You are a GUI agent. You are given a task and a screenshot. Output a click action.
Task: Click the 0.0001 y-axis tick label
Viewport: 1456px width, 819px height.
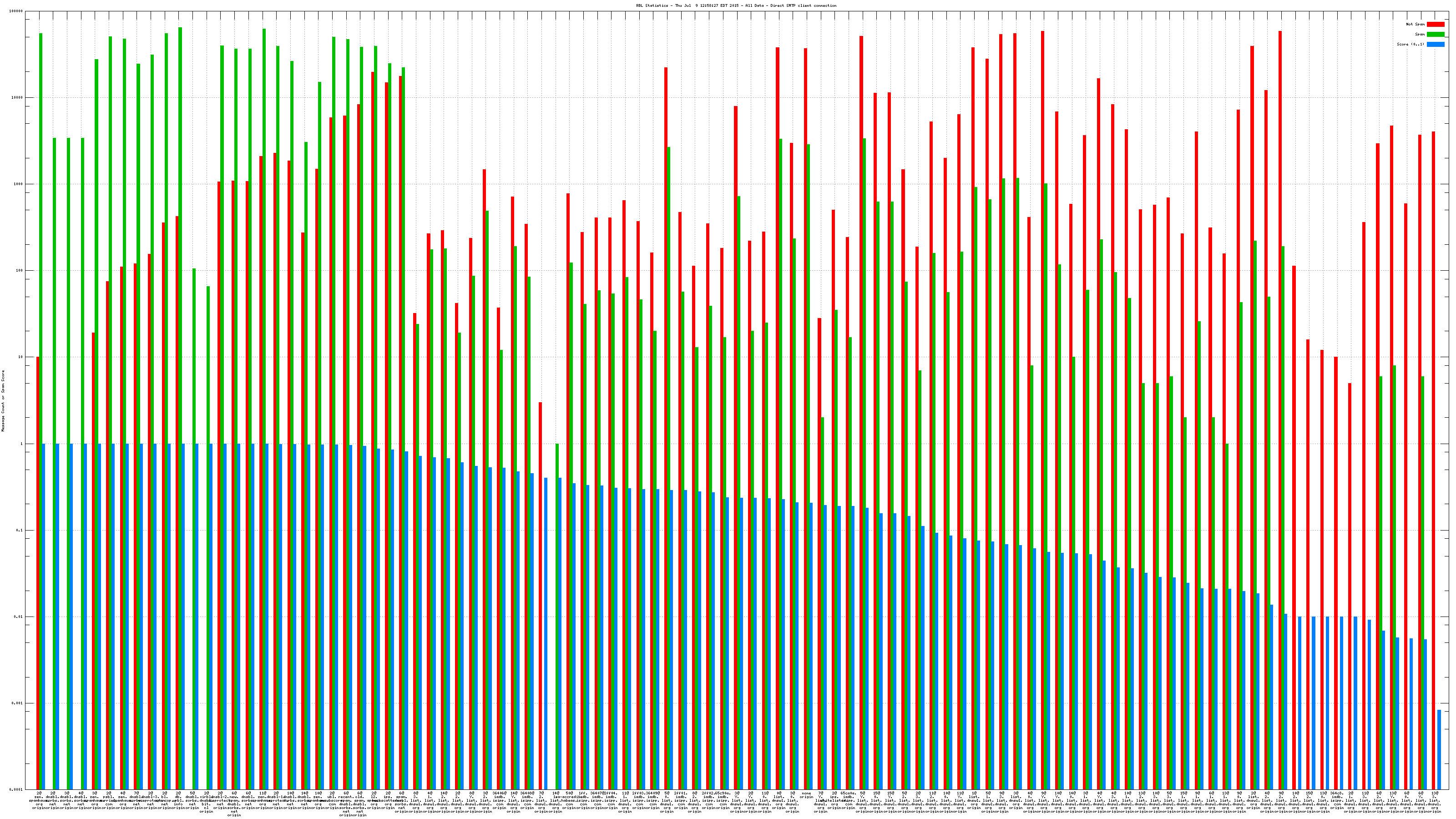16,789
